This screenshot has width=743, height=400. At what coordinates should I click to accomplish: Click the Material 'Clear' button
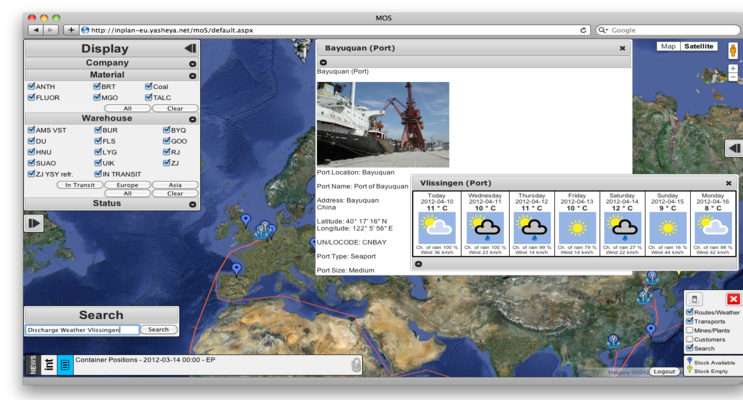(175, 108)
